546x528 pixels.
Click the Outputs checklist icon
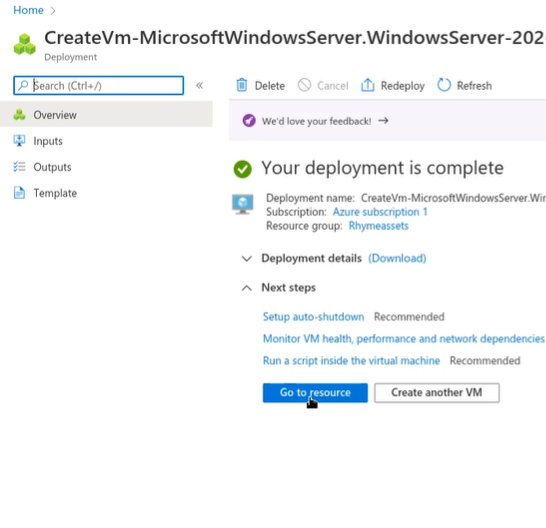click(19, 167)
